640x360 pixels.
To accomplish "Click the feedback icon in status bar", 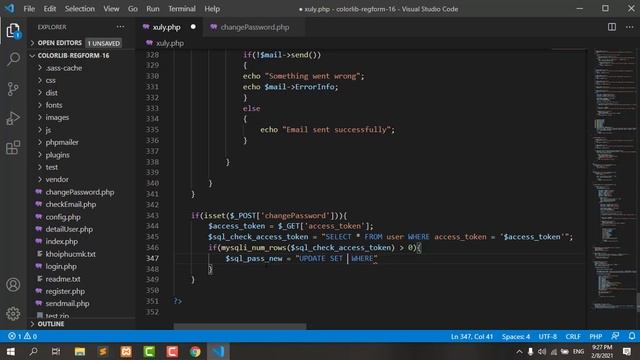I will (x=615, y=336).
